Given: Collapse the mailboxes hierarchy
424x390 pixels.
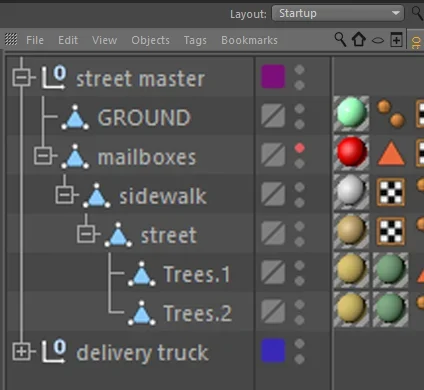Looking at the screenshot, I should pyautogui.click(x=43, y=156).
